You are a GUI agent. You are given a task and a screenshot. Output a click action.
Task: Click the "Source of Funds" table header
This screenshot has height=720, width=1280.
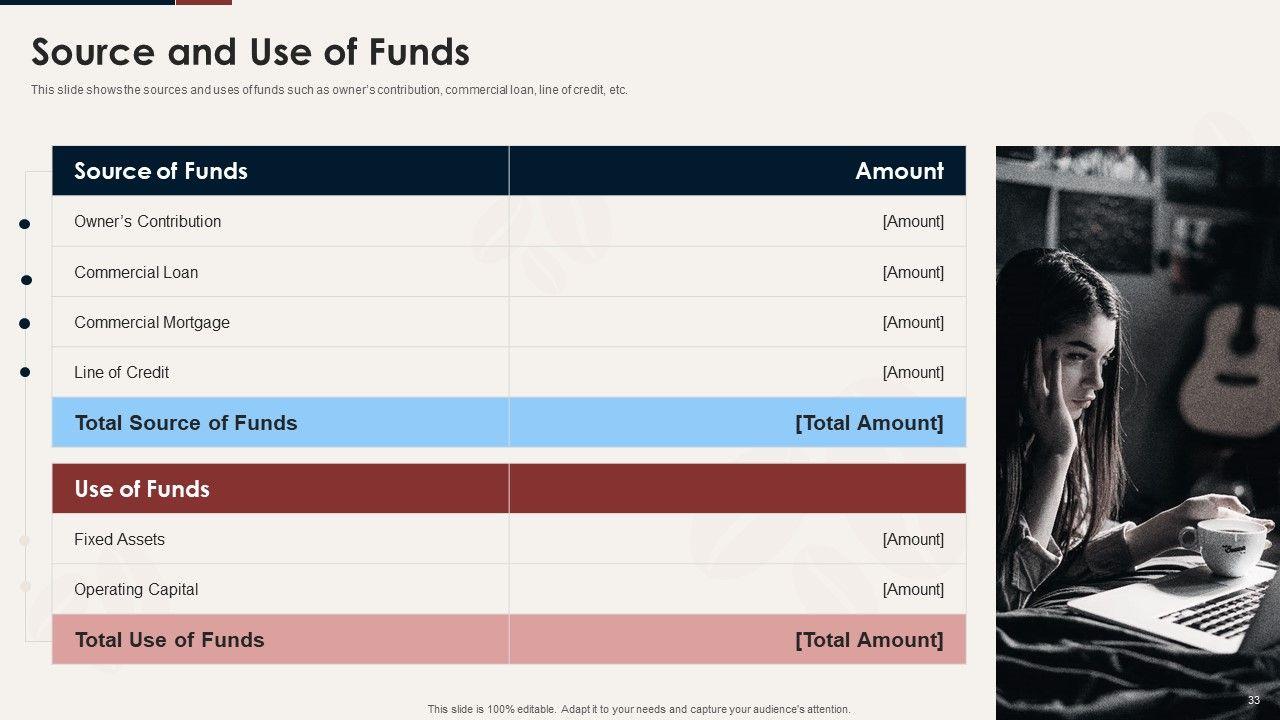pyautogui.click(x=161, y=171)
